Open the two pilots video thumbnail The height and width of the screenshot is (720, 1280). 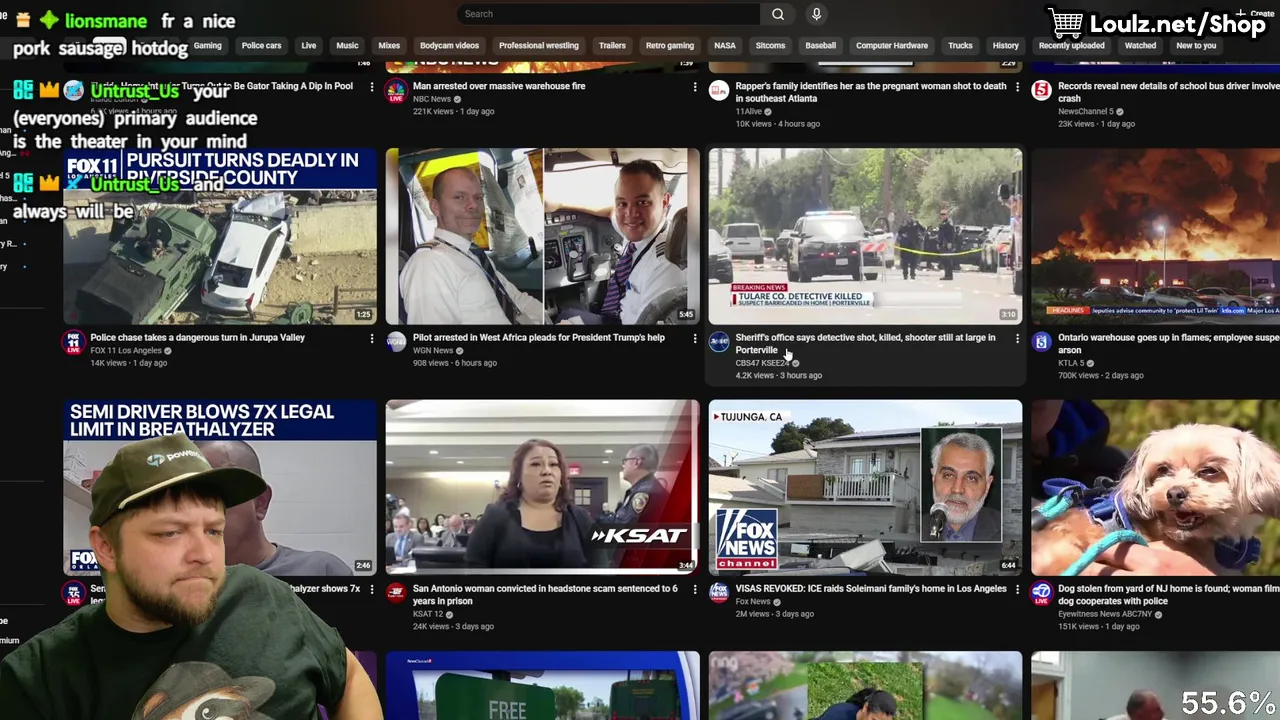point(543,236)
